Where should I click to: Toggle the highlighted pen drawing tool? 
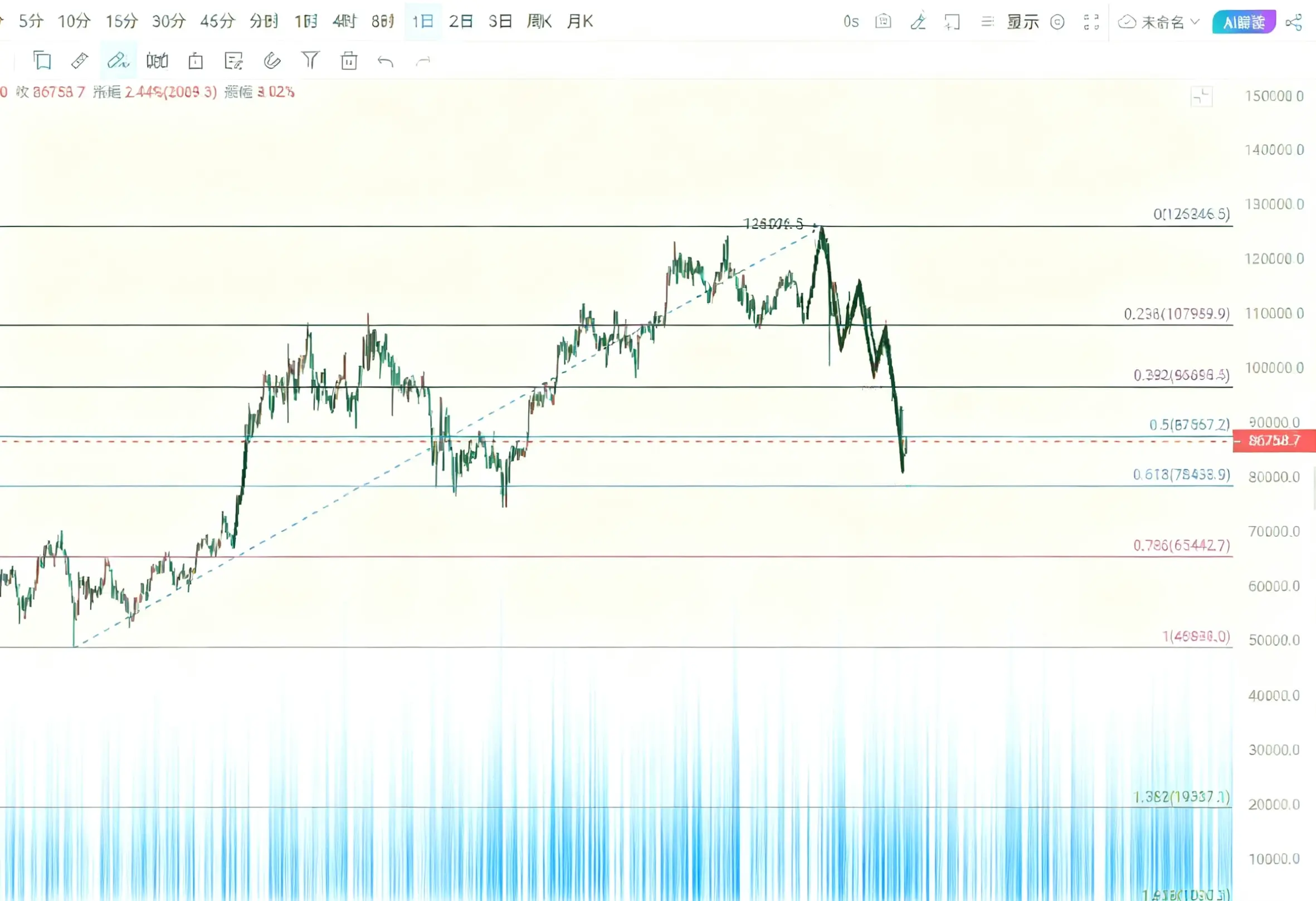click(118, 61)
